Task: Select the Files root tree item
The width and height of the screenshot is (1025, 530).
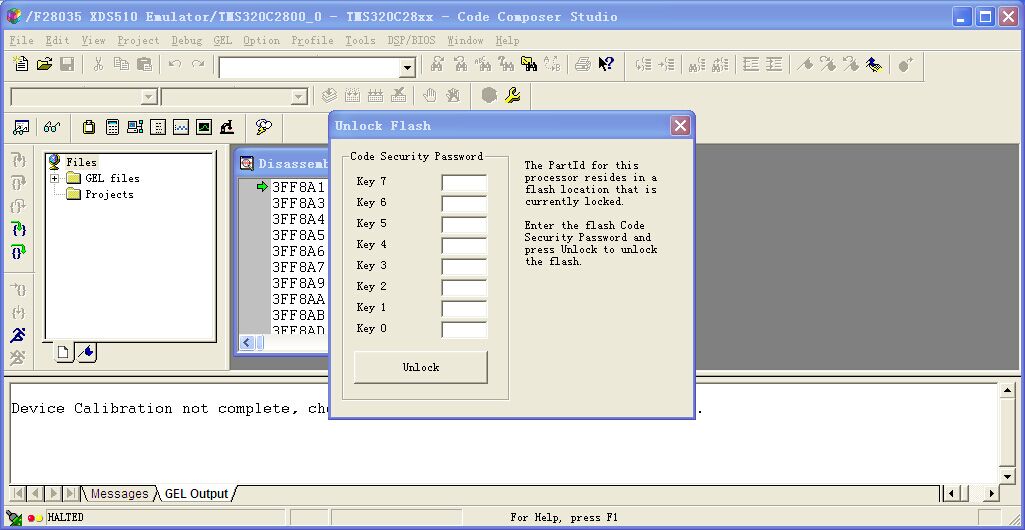Action: tap(81, 163)
